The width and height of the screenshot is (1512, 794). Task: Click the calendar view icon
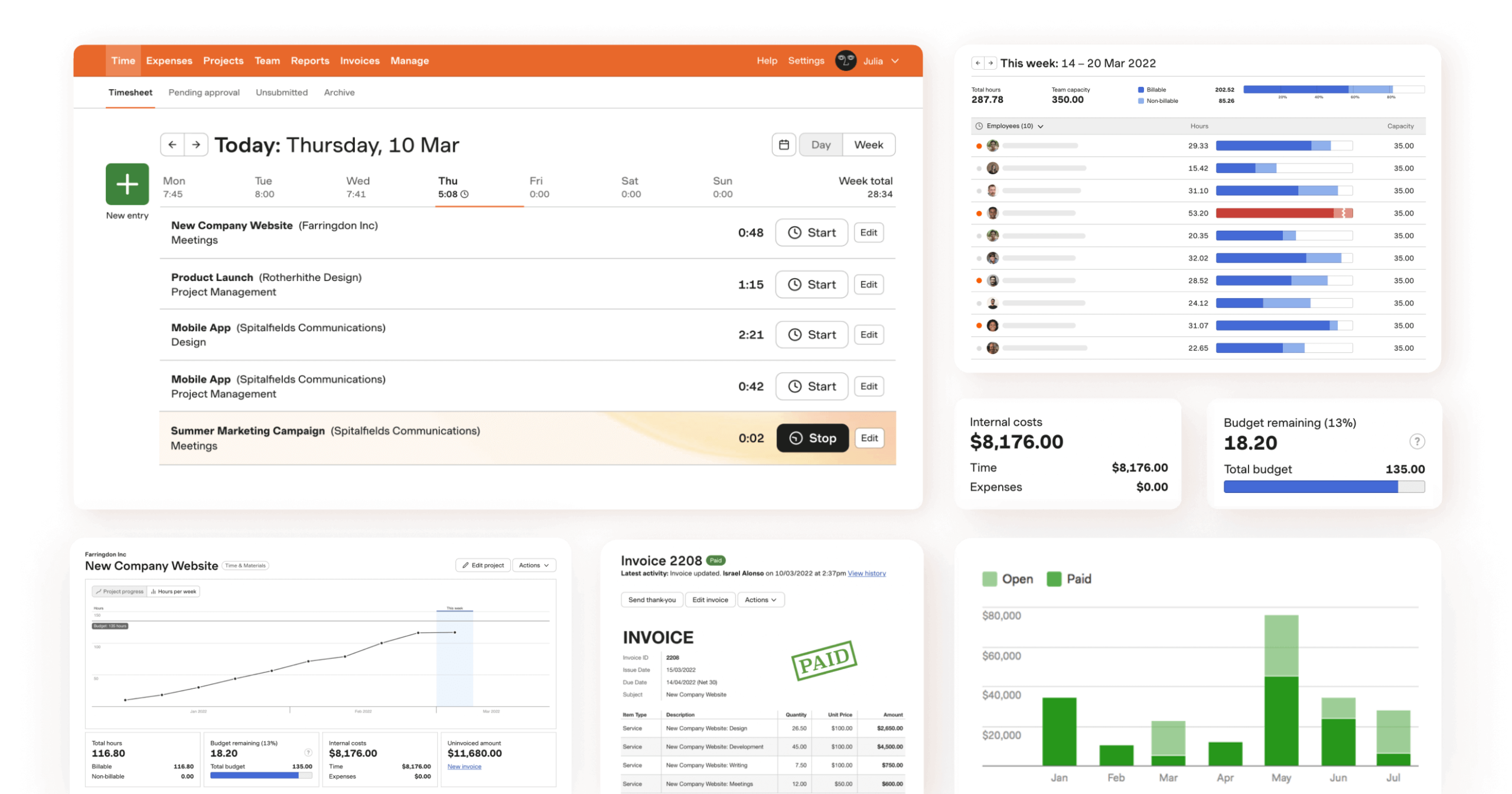tap(785, 144)
